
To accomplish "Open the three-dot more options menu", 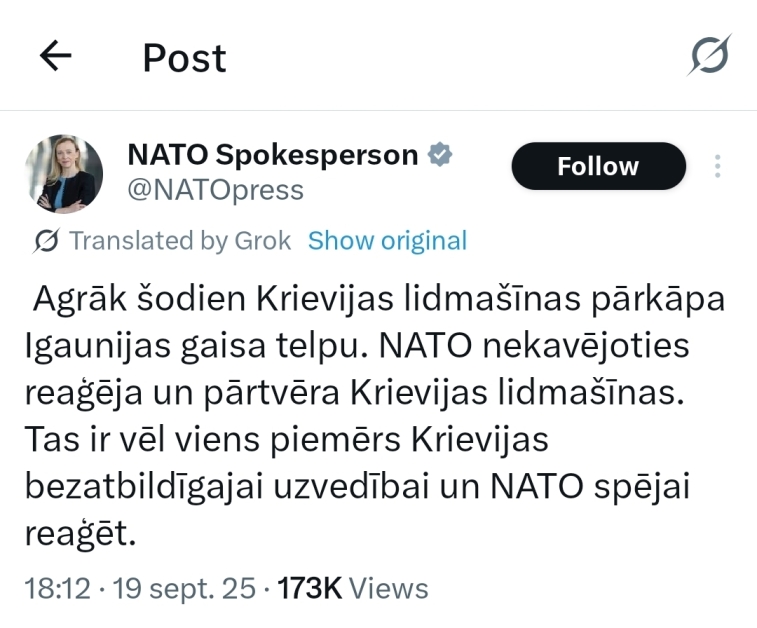I will pos(717,166).
